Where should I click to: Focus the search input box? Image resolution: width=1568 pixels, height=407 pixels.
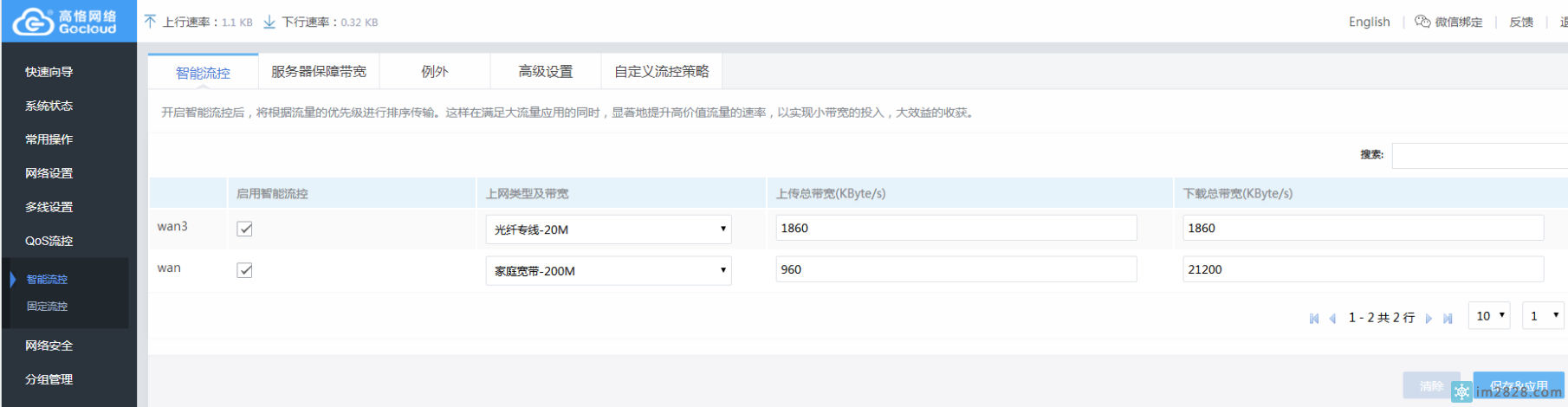coord(1479,155)
